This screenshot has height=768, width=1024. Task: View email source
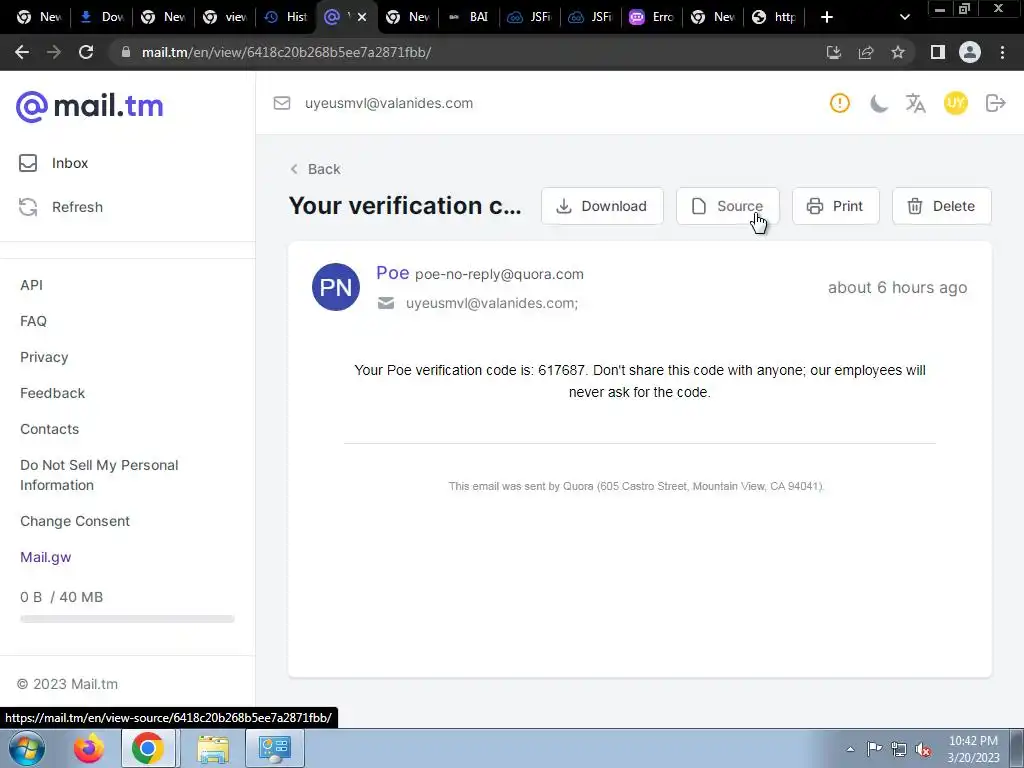(728, 206)
